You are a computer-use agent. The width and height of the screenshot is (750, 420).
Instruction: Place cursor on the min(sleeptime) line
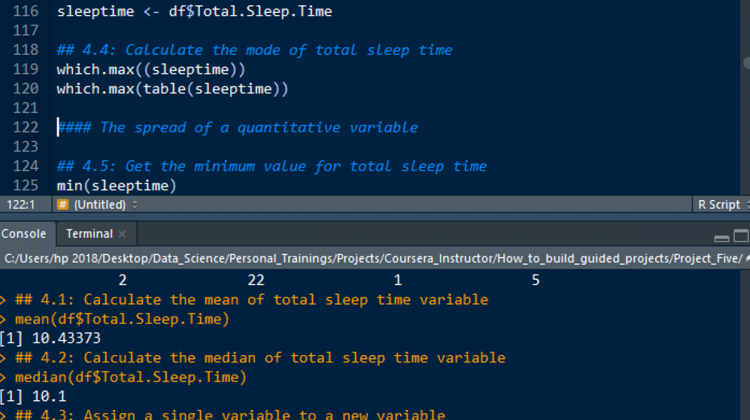coord(116,186)
